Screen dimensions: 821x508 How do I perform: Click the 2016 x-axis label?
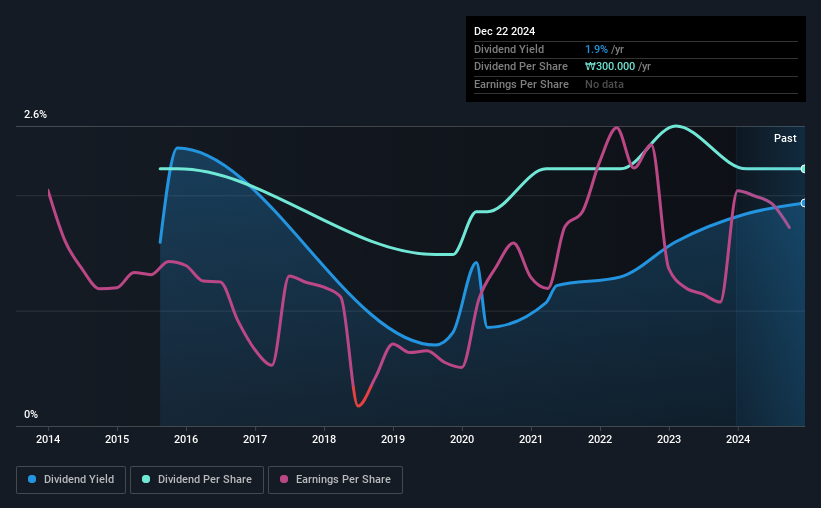pos(186,439)
